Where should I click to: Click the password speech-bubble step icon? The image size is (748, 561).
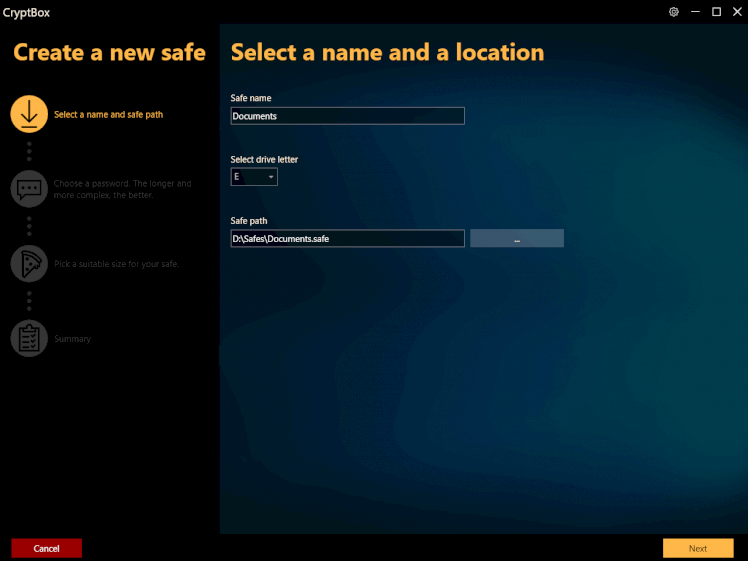click(29, 188)
